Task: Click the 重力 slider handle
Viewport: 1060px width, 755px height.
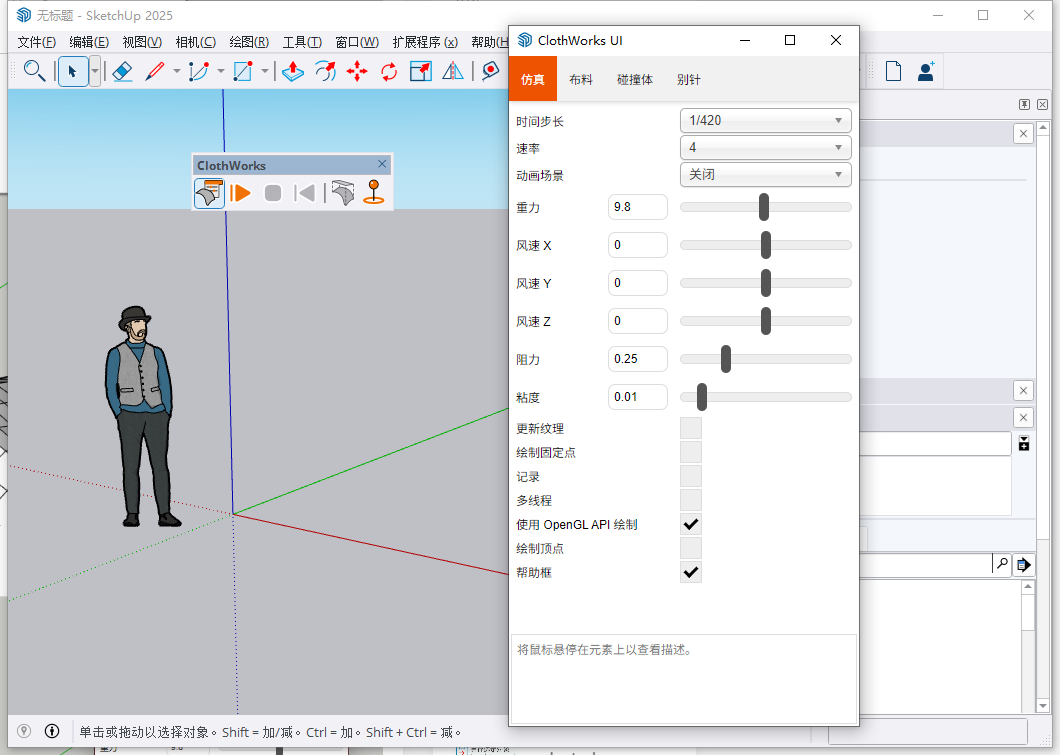Action: pyautogui.click(x=764, y=207)
